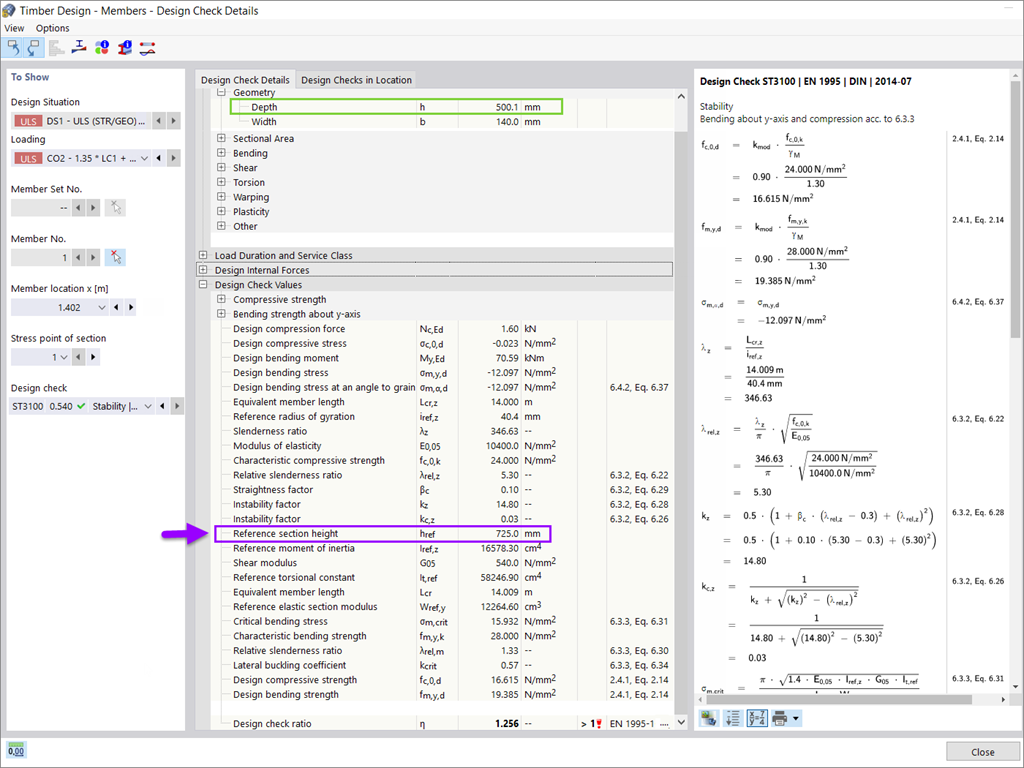Click the sorted list icon near the printer button

[x=732, y=718]
